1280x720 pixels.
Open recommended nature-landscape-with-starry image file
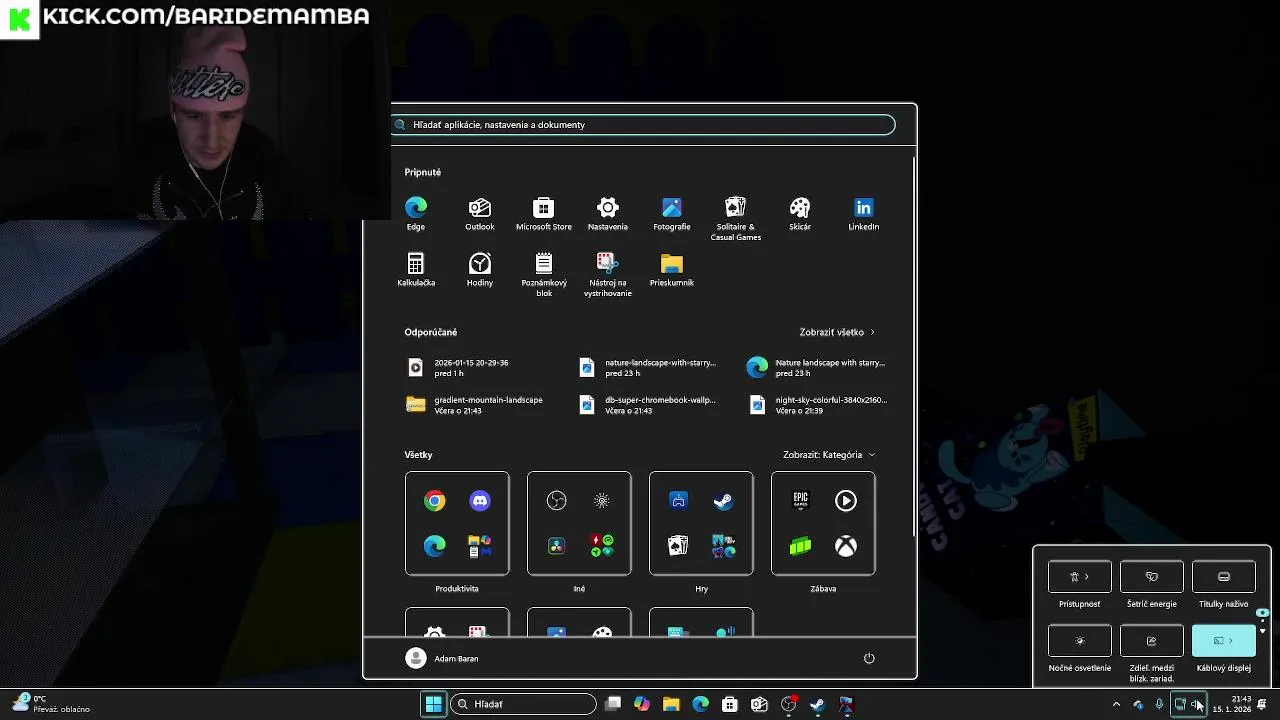click(x=649, y=368)
